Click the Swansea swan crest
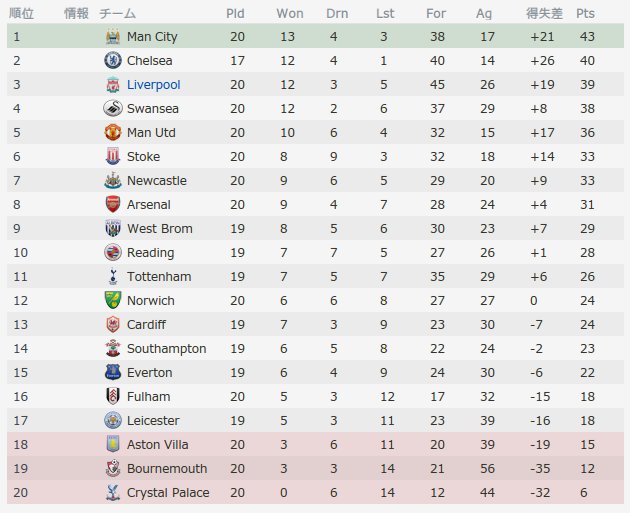The width and height of the screenshot is (630, 513). click(x=113, y=108)
